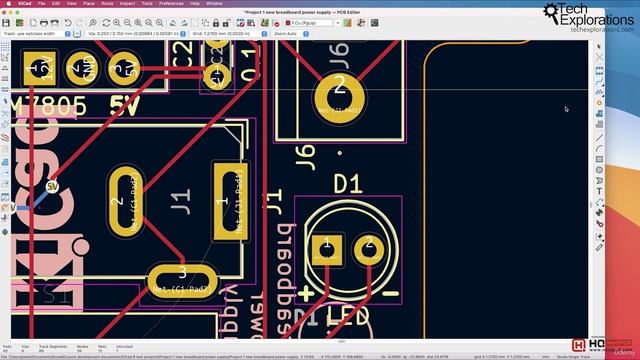640x360 pixels.
Task: Run the Design Rules Checker
Action: point(276,23)
